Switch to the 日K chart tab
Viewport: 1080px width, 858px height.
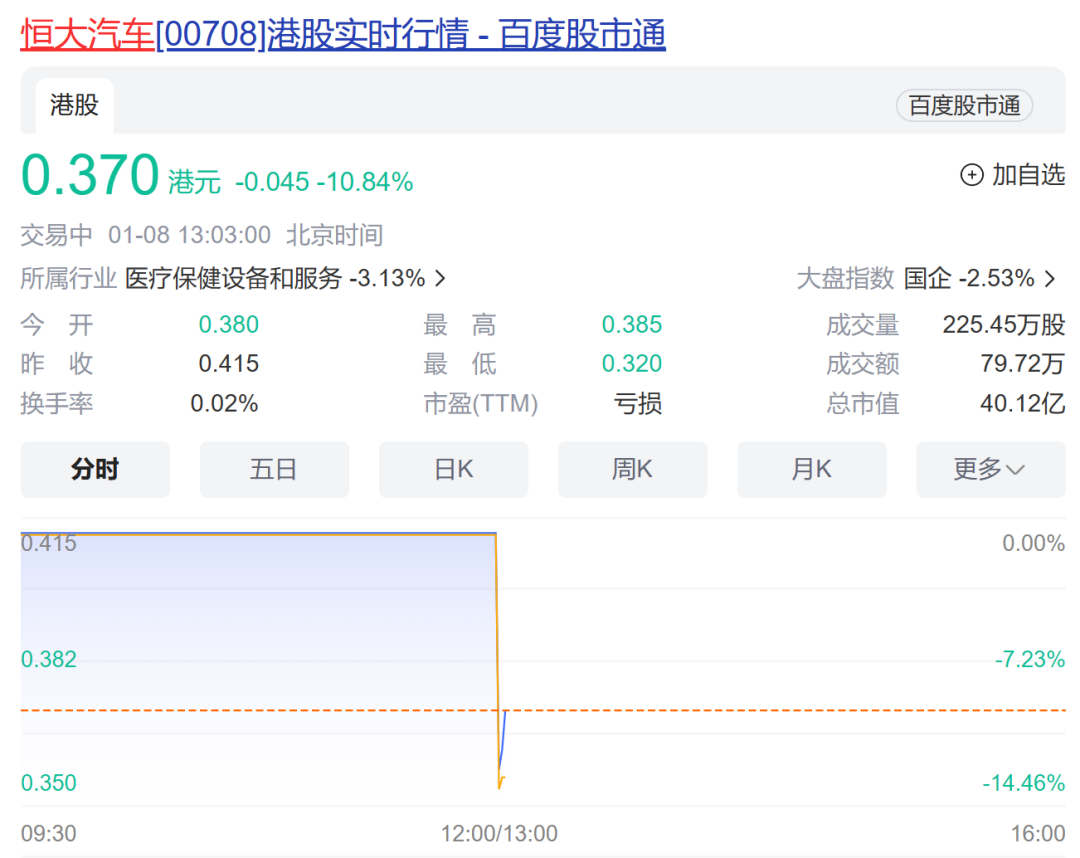[453, 470]
